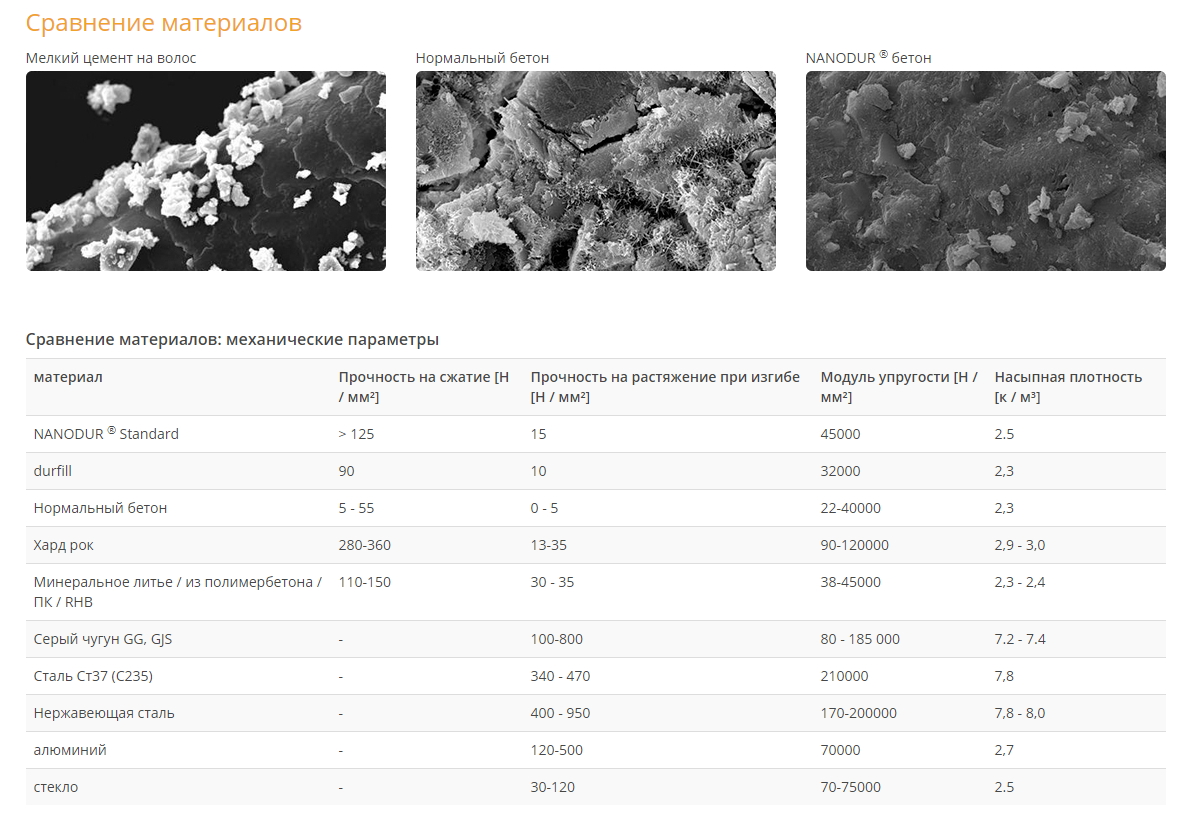Click column header 'Насыпная плотность'
The height and width of the screenshot is (823, 1184).
click(x=1068, y=387)
